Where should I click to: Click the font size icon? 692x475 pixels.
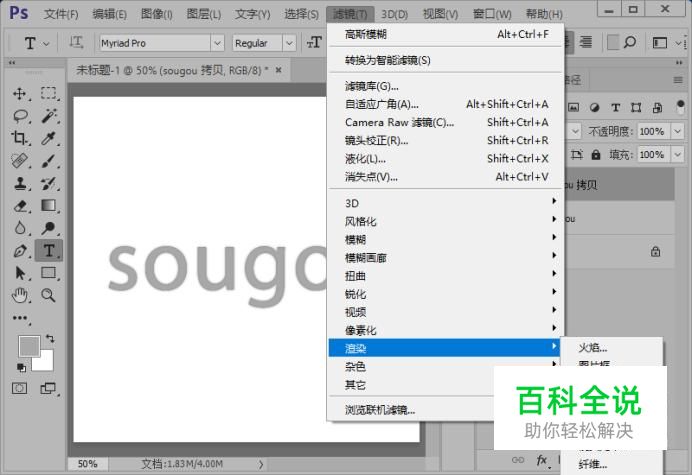314,43
